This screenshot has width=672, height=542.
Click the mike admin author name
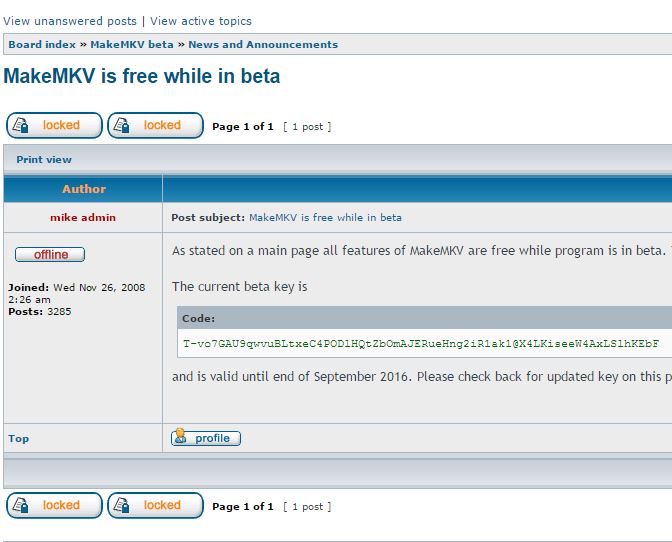83,218
